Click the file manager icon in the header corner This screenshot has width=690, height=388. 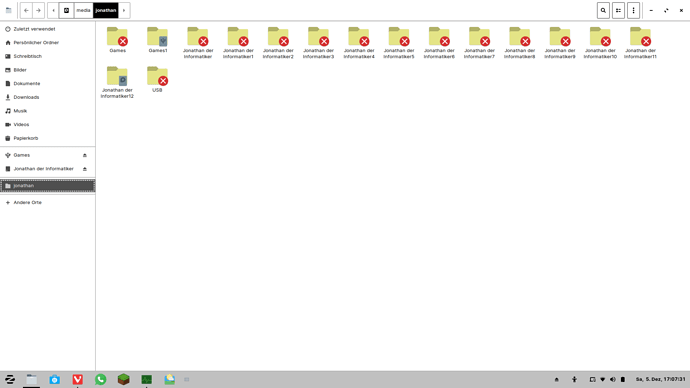[8, 11]
